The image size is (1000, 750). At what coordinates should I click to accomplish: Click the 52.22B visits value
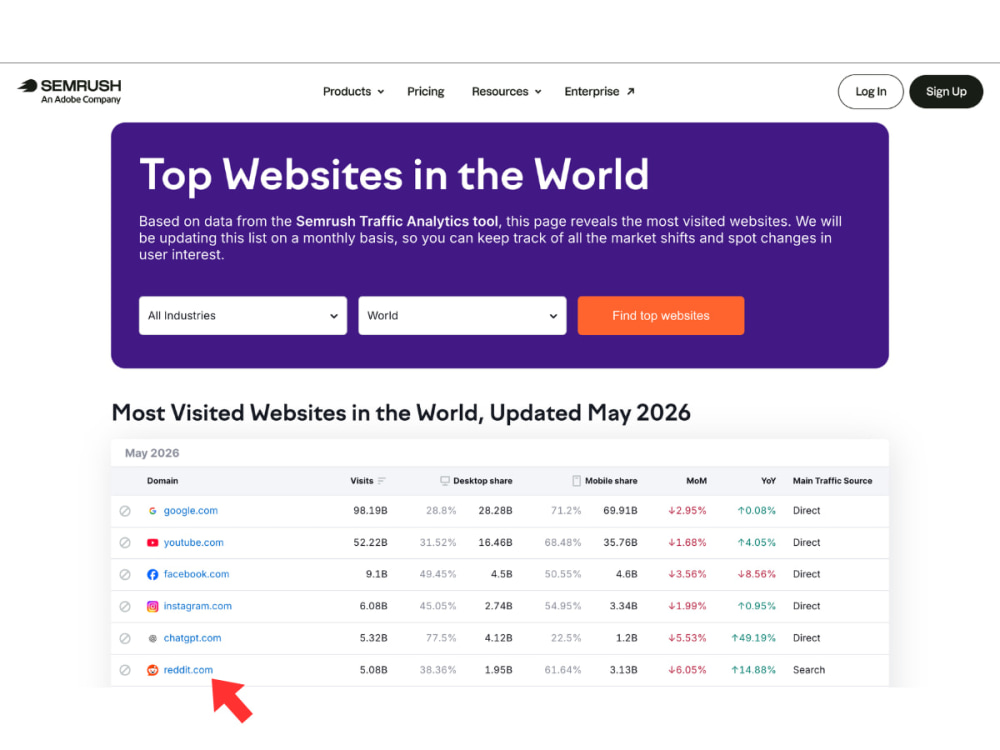click(371, 543)
